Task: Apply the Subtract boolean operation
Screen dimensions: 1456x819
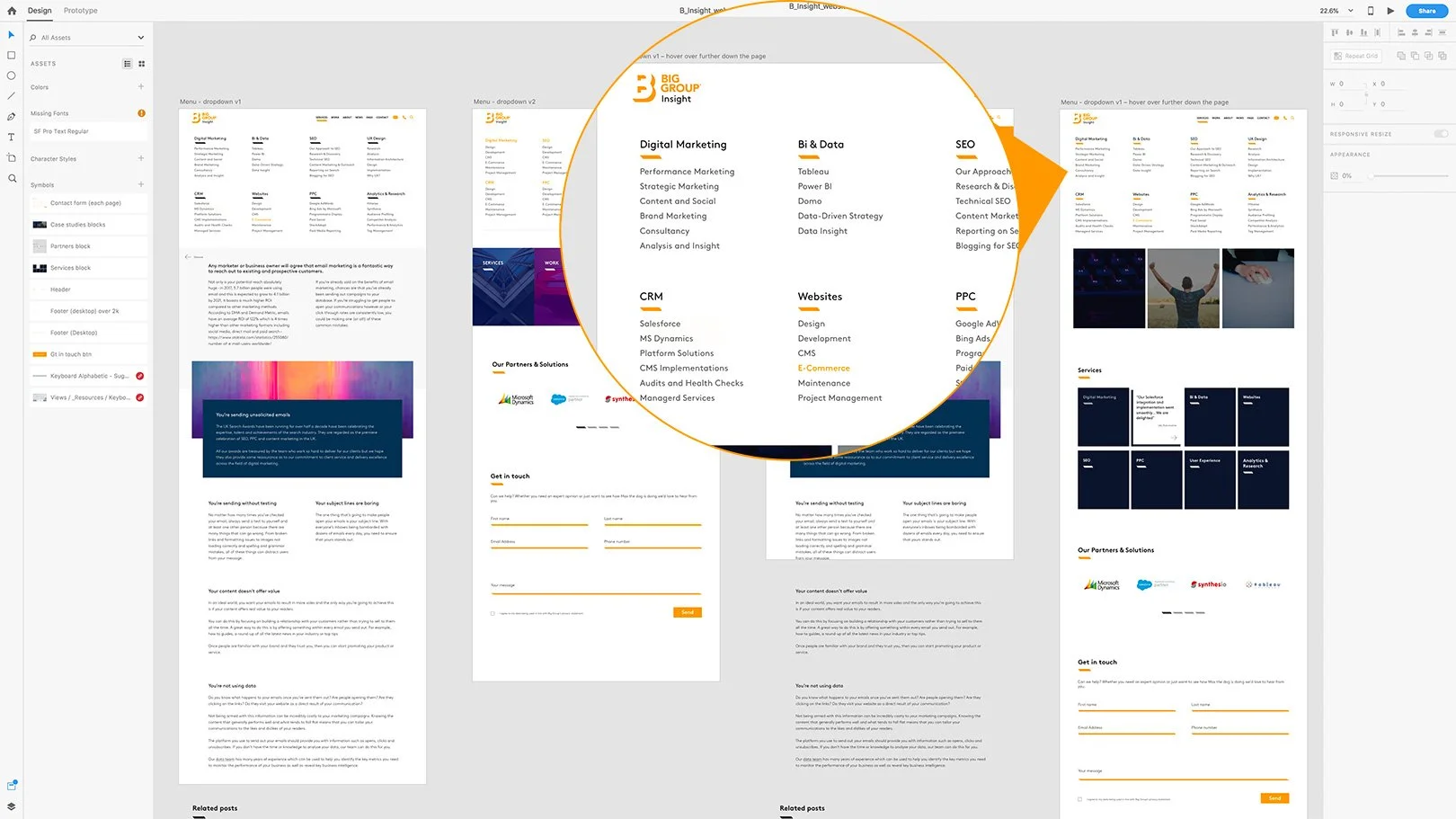Action: pos(1415,56)
